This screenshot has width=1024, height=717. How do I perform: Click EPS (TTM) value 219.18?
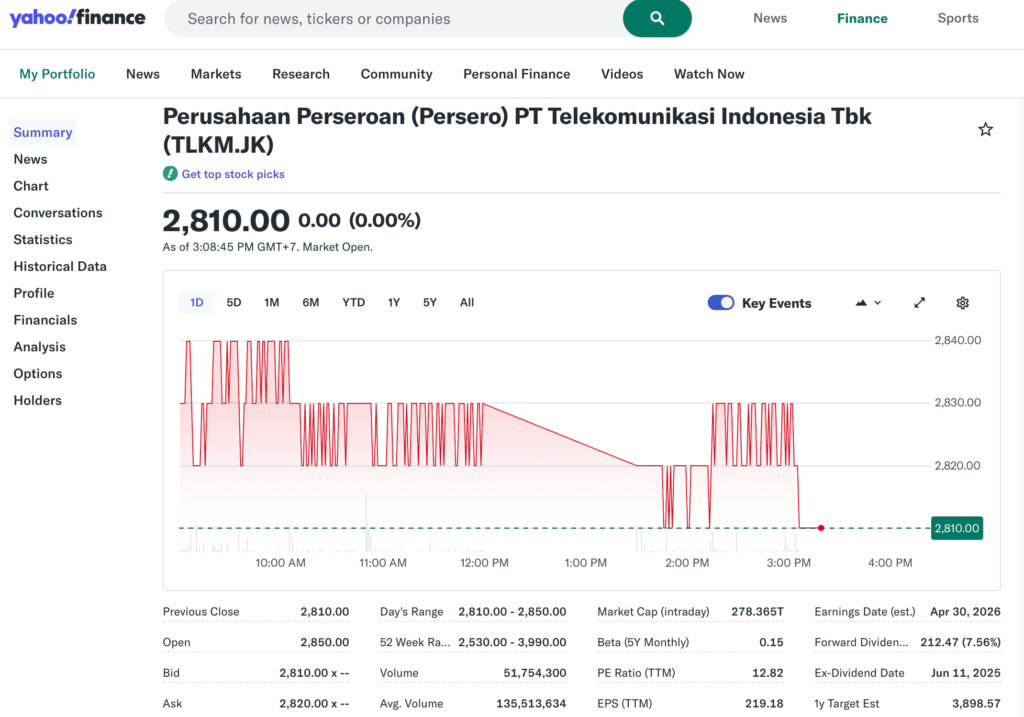764,703
